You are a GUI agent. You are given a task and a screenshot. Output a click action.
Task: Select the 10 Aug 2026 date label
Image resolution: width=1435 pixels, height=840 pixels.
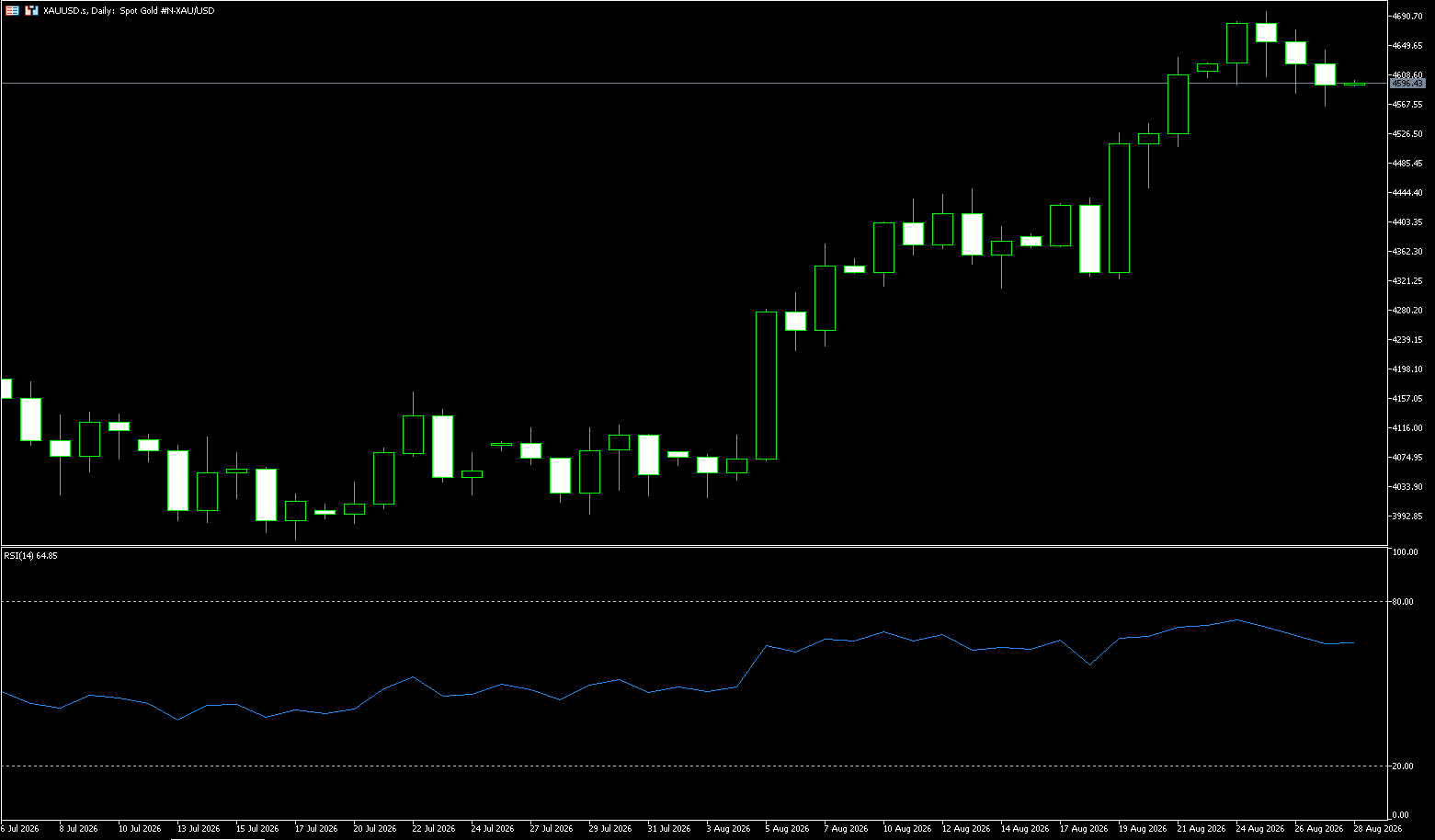click(906, 829)
